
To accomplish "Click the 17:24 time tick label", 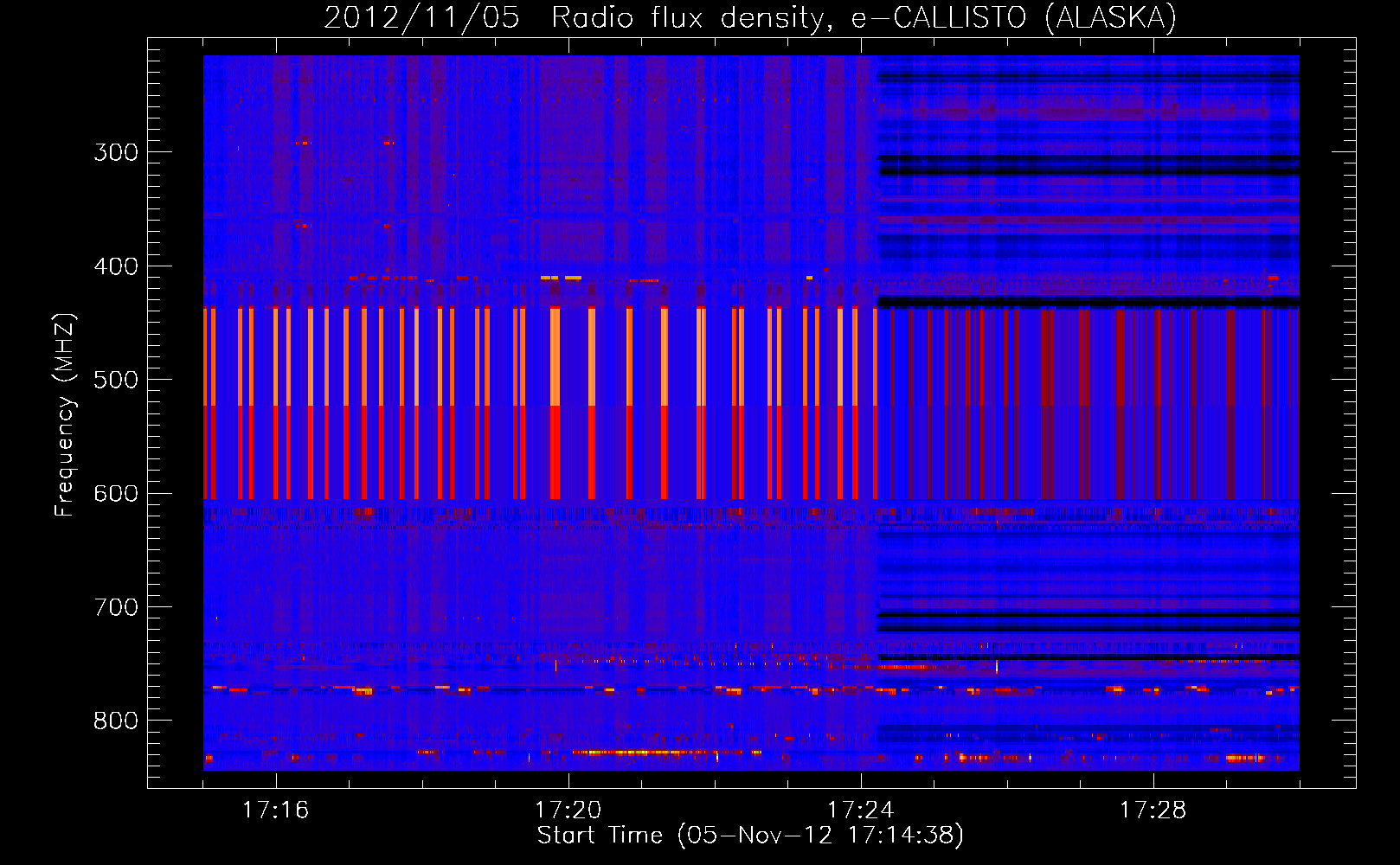I will pyautogui.click(x=860, y=811).
